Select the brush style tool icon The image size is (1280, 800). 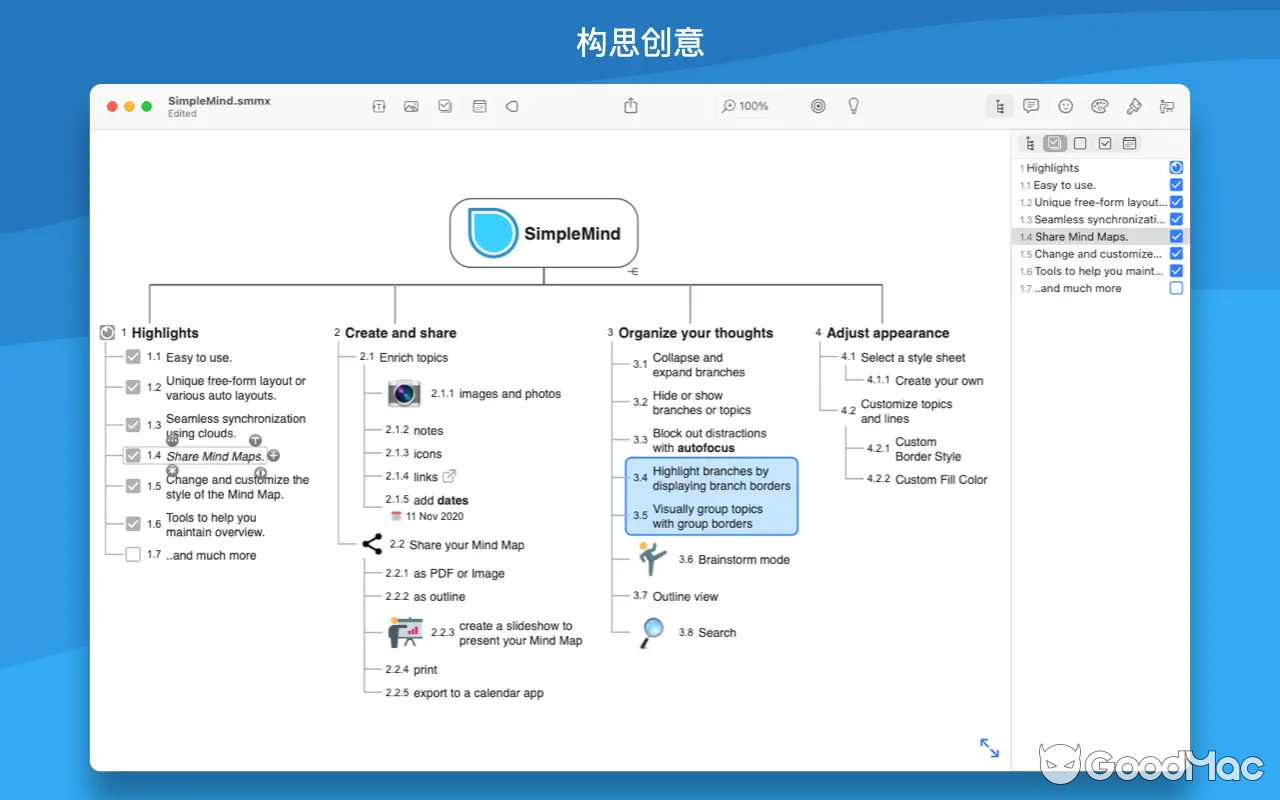(x=1133, y=106)
